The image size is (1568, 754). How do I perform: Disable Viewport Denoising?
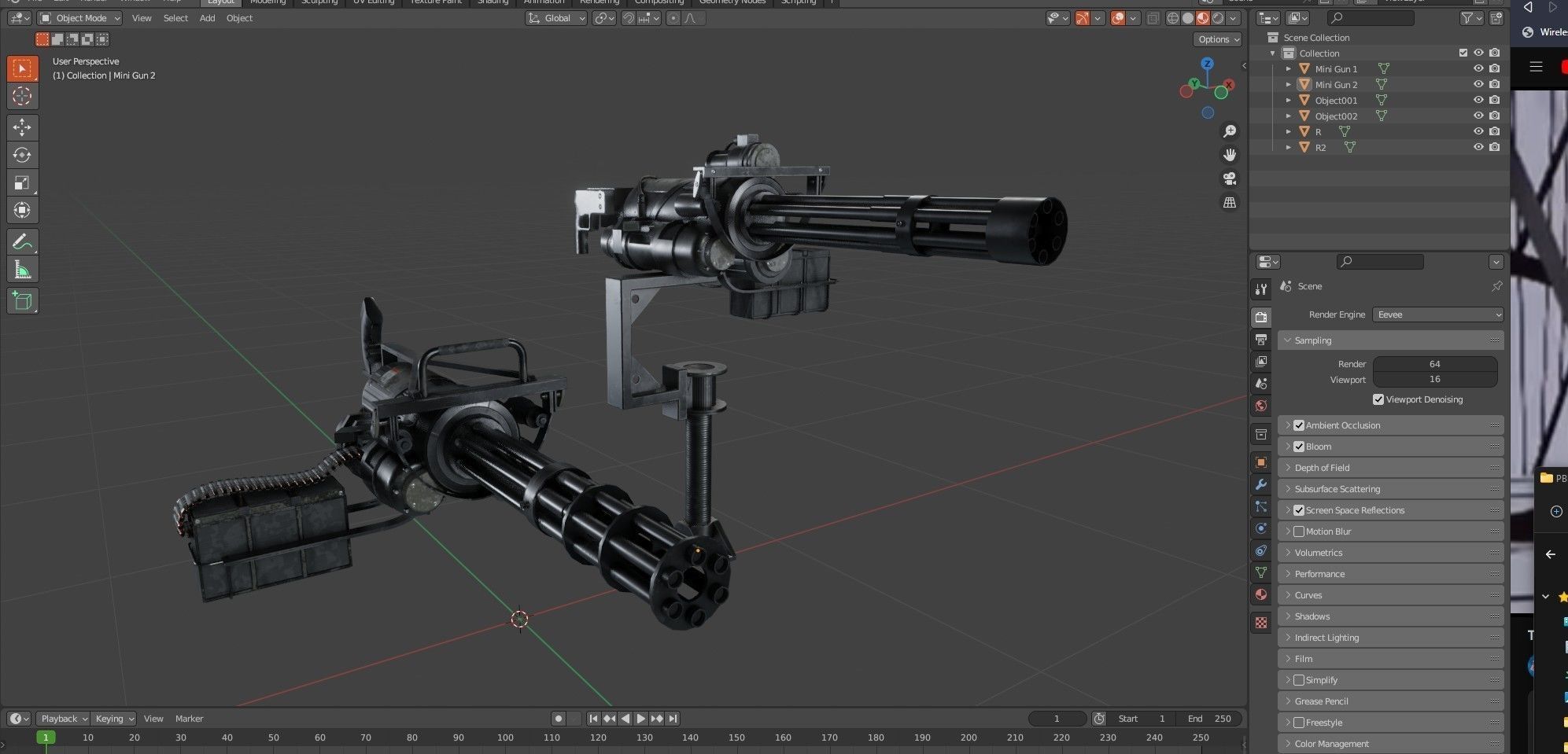[1378, 399]
